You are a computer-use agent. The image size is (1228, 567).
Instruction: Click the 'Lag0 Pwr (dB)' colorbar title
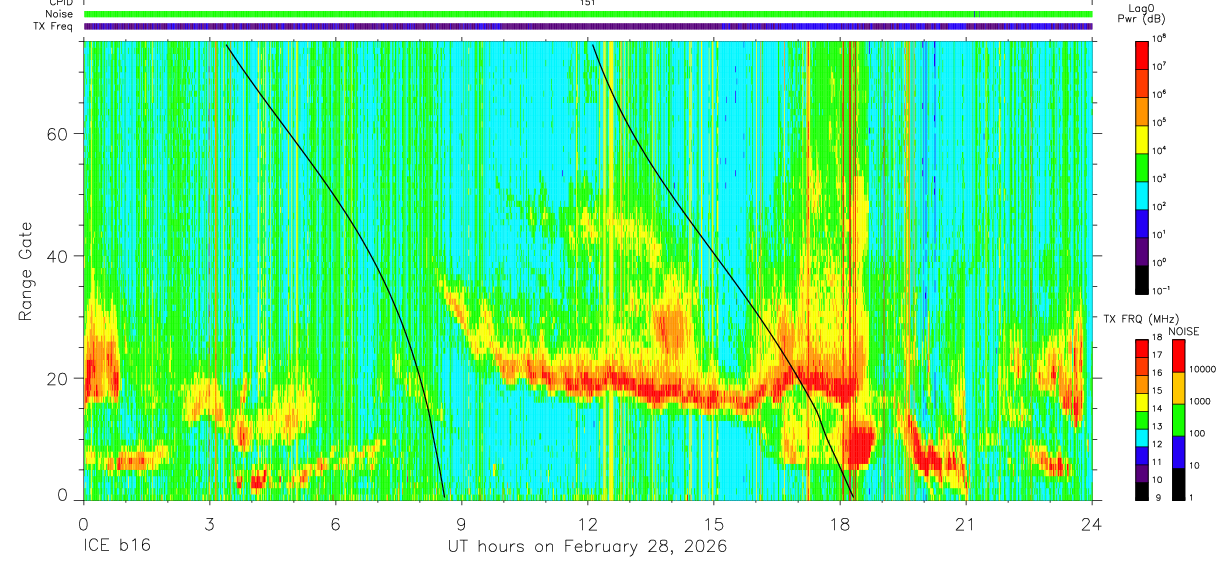pyautogui.click(x=1143, y=13)
